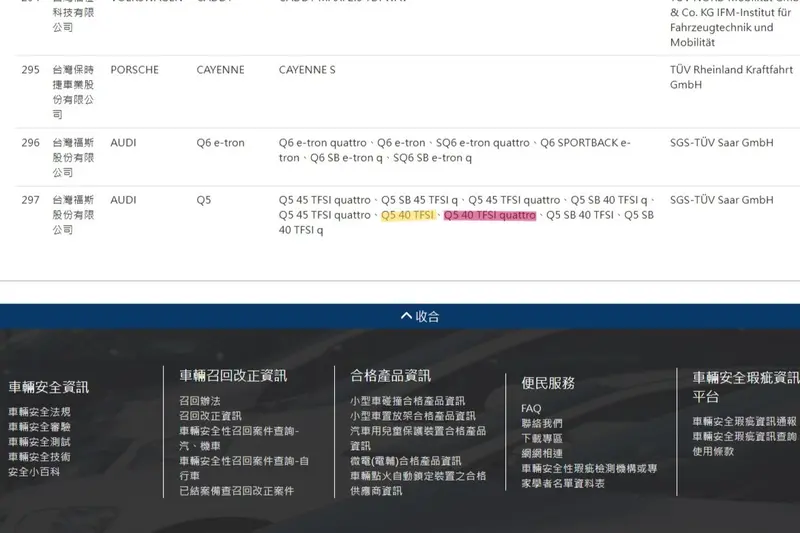
Task: Click CAYENNE S model cell
Action: pyautogui.click(x=307, y=70)
